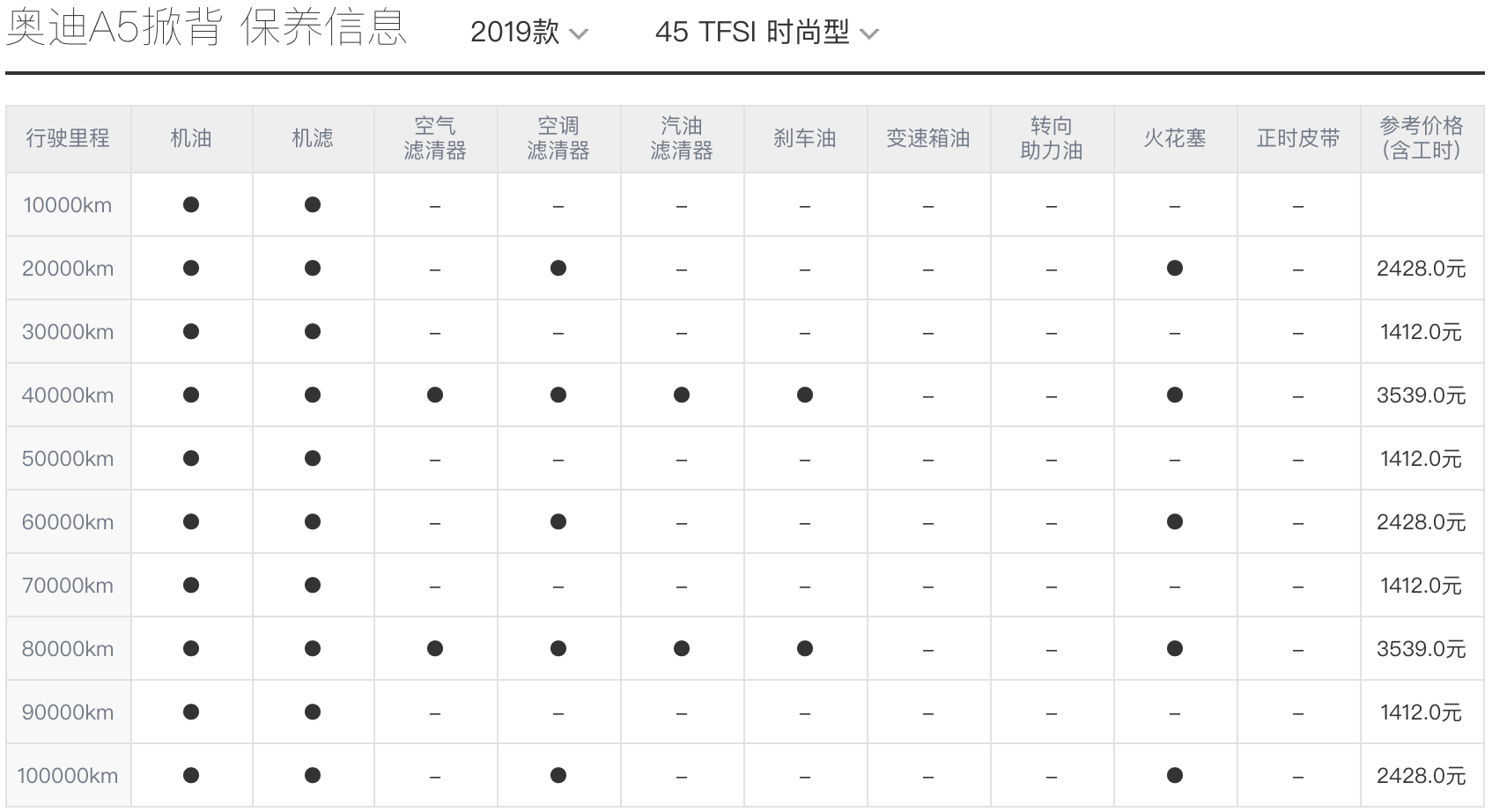Select the 行驶里程 column header
Image resolution: width=1492 pixels, height=812 pixels.
pos(68,138)
